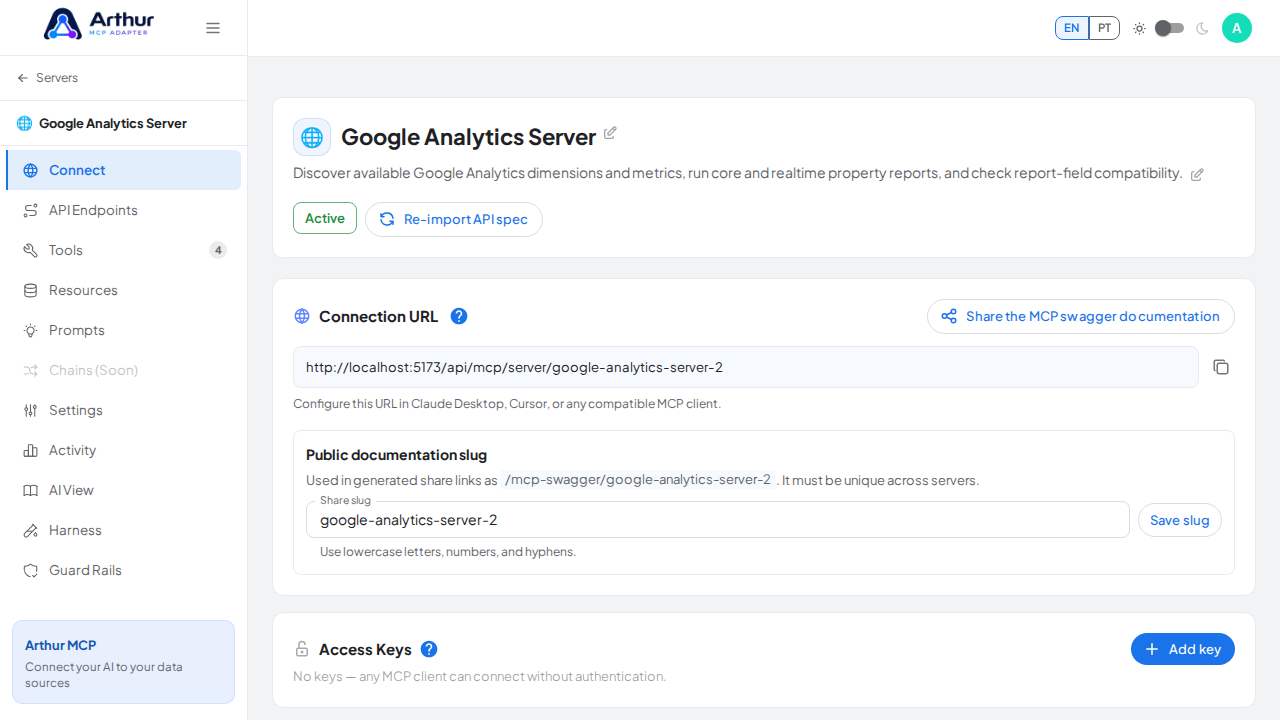Image resolution: width=1280 pixels, height=720 pixels.
Task: Open the Harness section
Action: pyautogui.click(x=123, y=530)
